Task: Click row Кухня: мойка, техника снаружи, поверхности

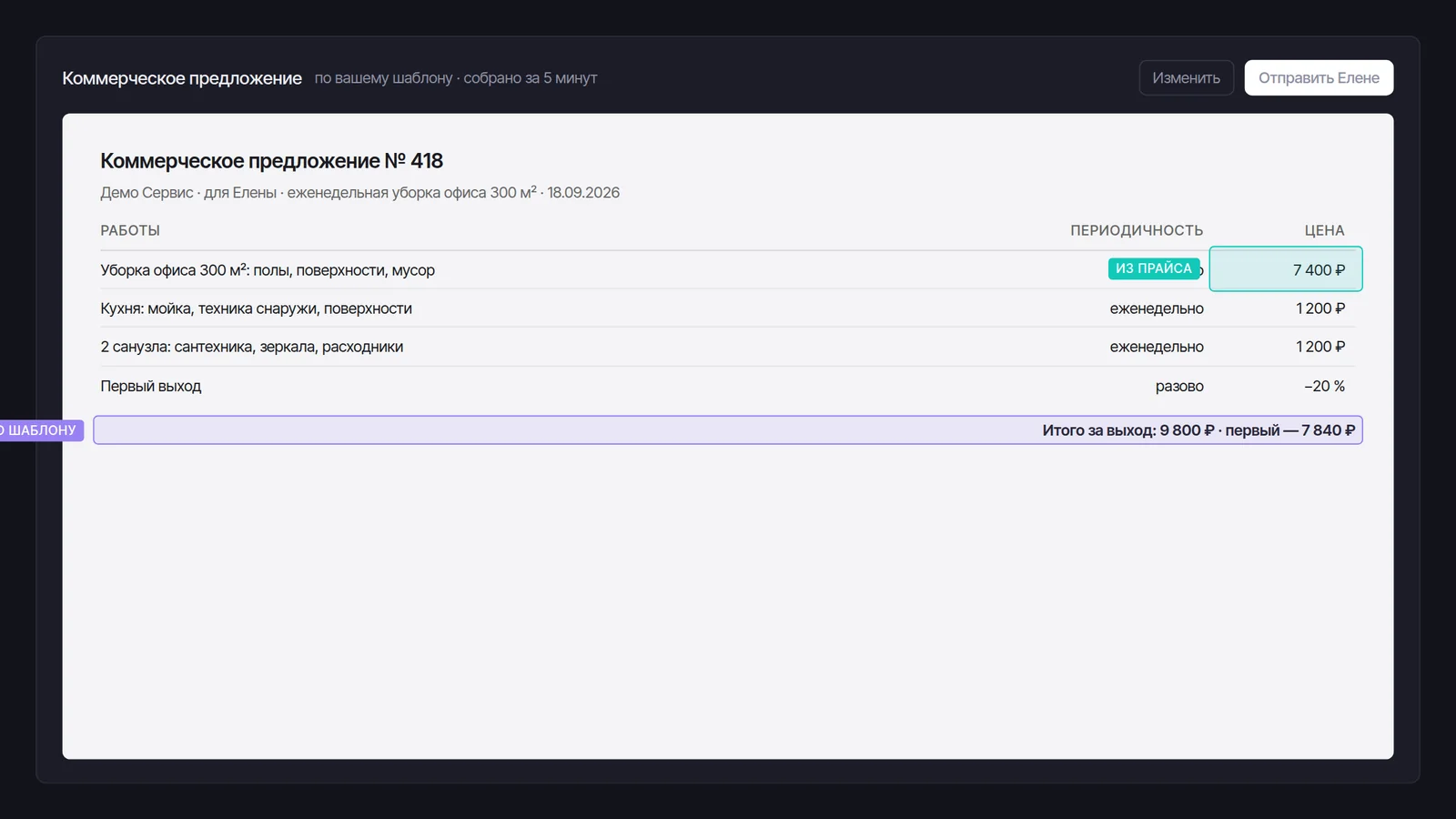Action: tap(728, 308)
